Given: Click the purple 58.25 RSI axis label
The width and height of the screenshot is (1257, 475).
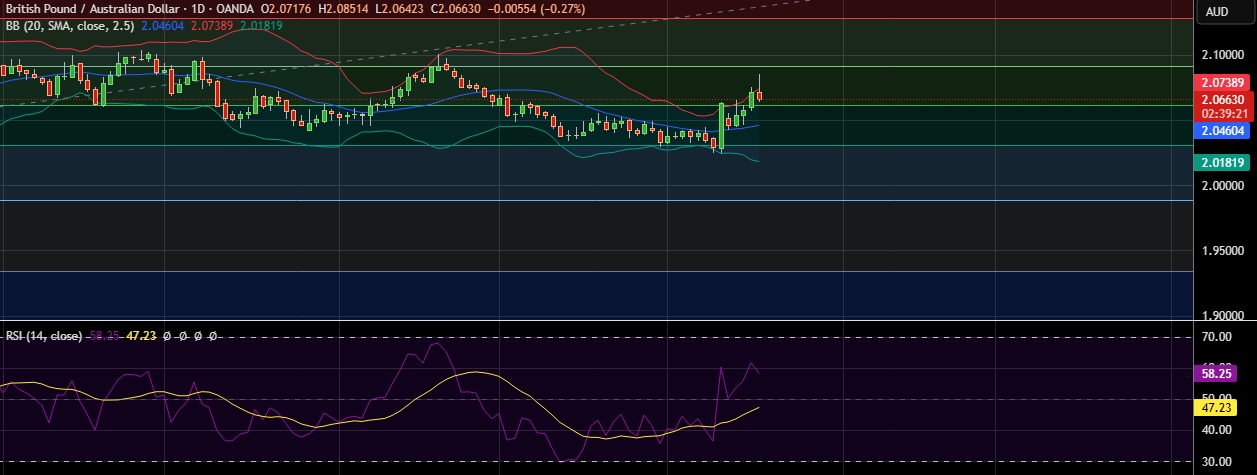Looking at the screenshot, I should pos(1216,372).
